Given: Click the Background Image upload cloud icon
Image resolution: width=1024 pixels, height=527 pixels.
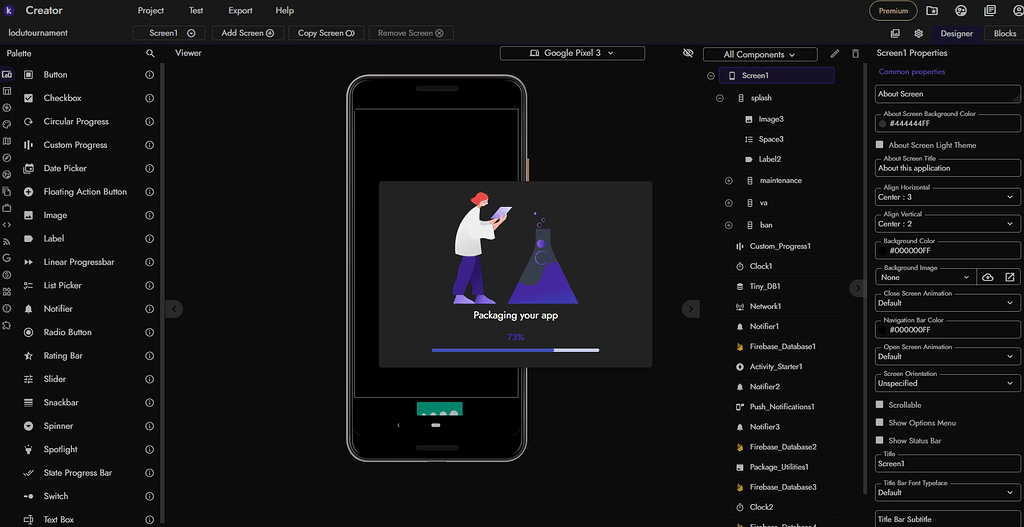Looking at the screenshot, I should (x=987, y=278).
